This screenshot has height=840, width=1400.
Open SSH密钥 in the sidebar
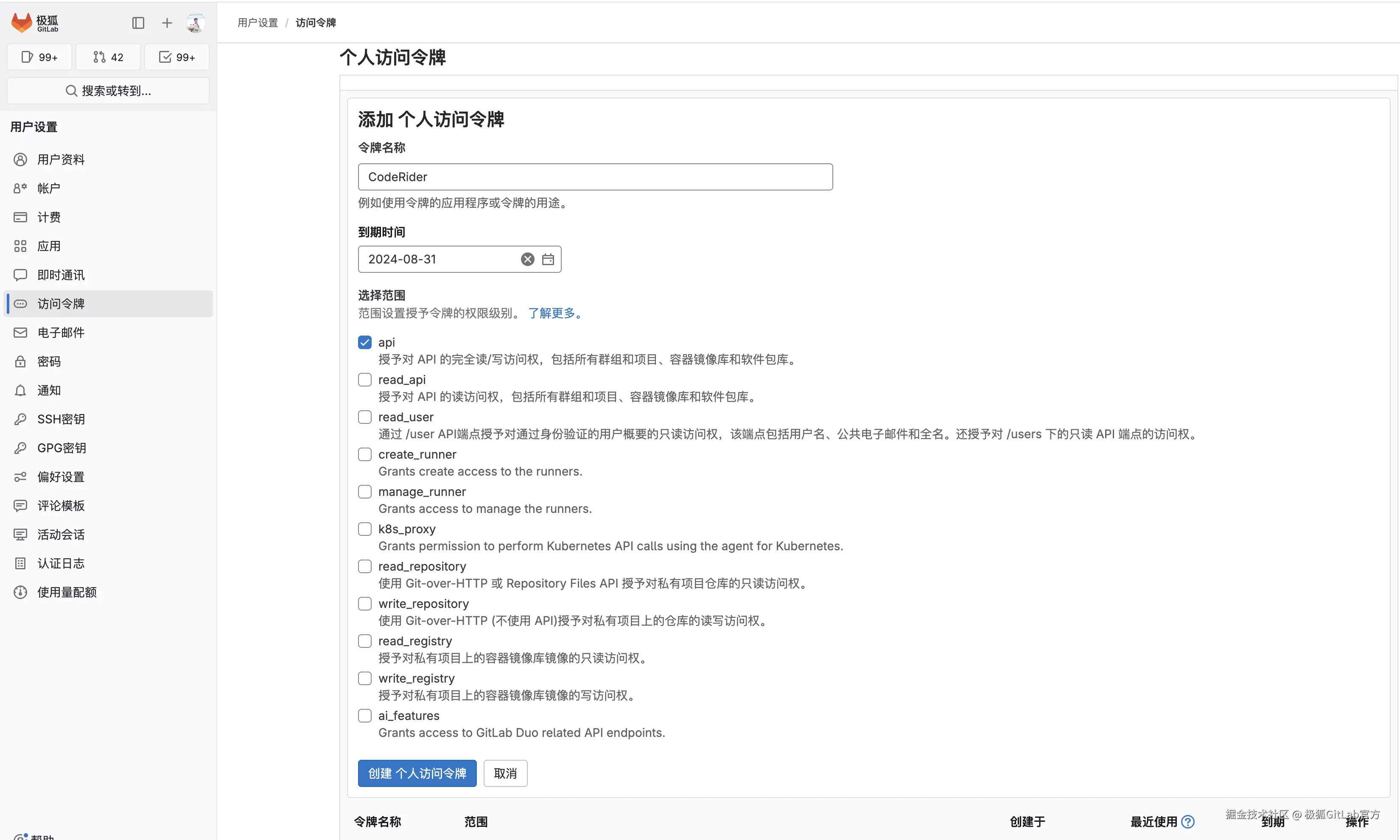tap(61, 419)
